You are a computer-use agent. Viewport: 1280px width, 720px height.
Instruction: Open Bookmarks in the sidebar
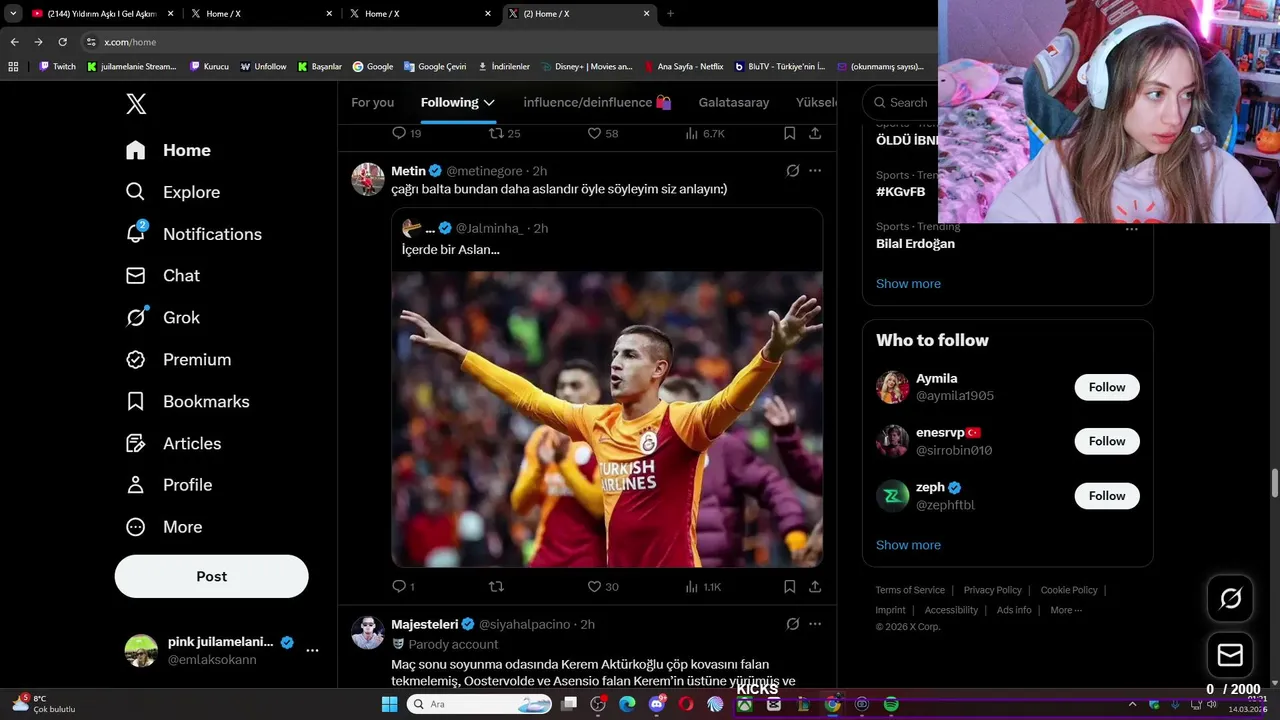187,401
